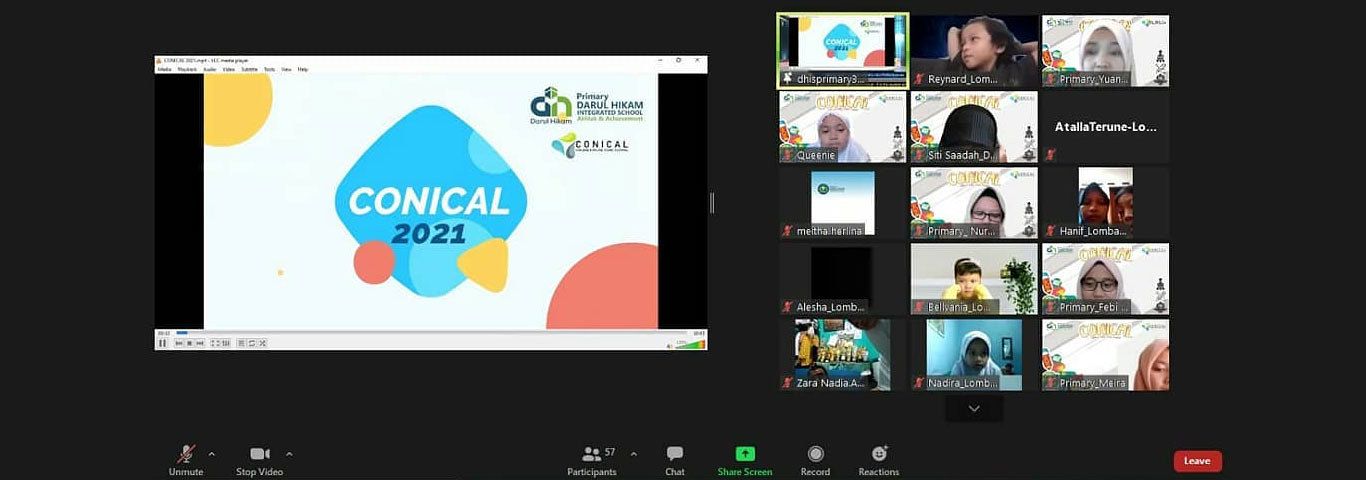The height and width of the screenshot is (480, 1366).
Task: Select dhisprimary3 pinned video thumbnail
Action: point(843,51)
